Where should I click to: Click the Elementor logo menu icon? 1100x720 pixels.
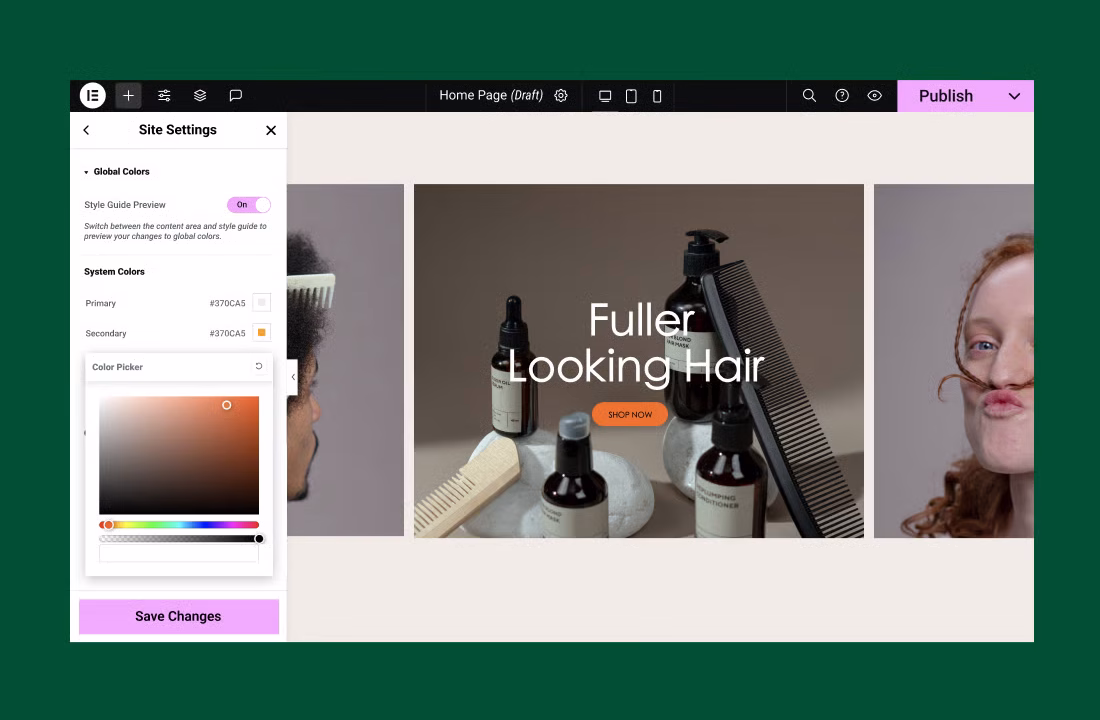coord(92,95)
